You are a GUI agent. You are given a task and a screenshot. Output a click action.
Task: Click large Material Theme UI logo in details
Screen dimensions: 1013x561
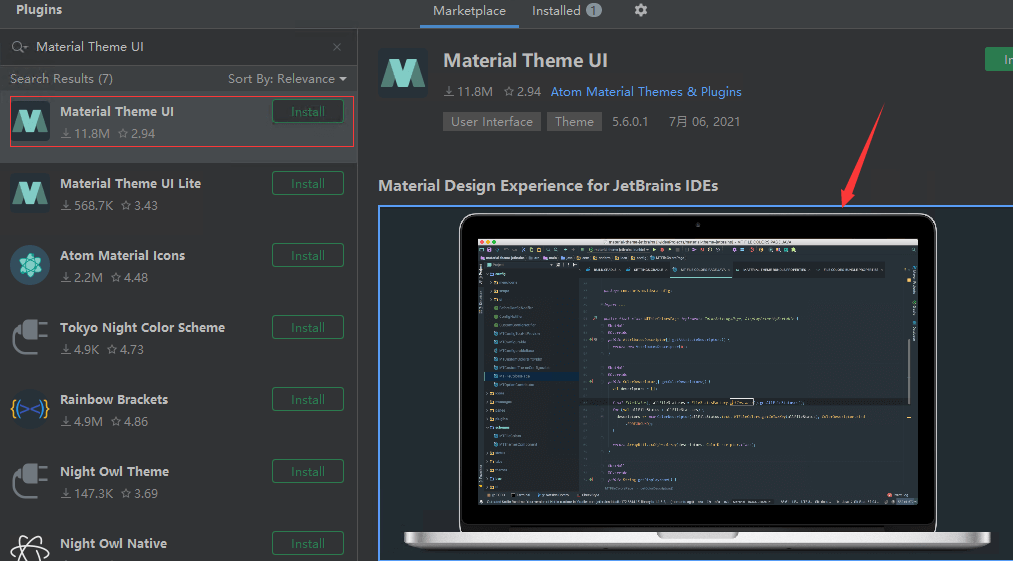coord(403,73)
